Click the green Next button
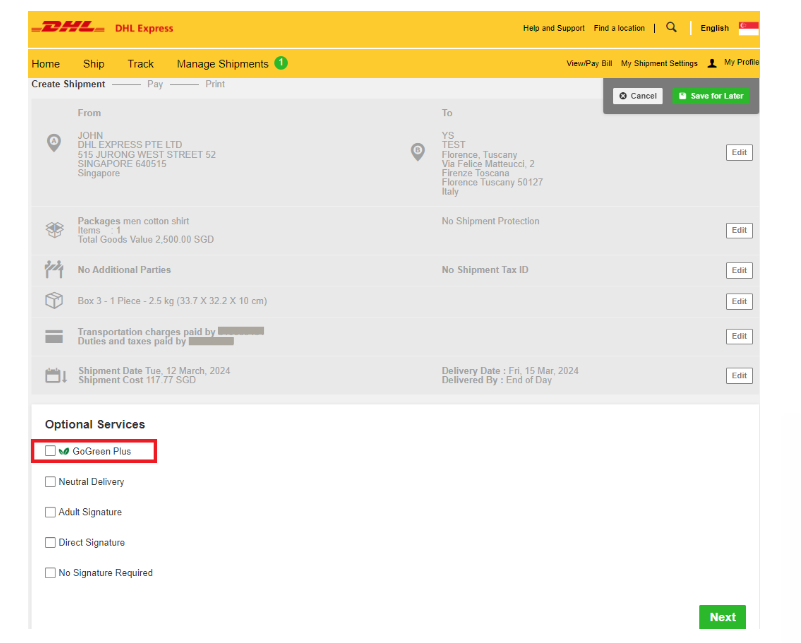 pos(722,617)
